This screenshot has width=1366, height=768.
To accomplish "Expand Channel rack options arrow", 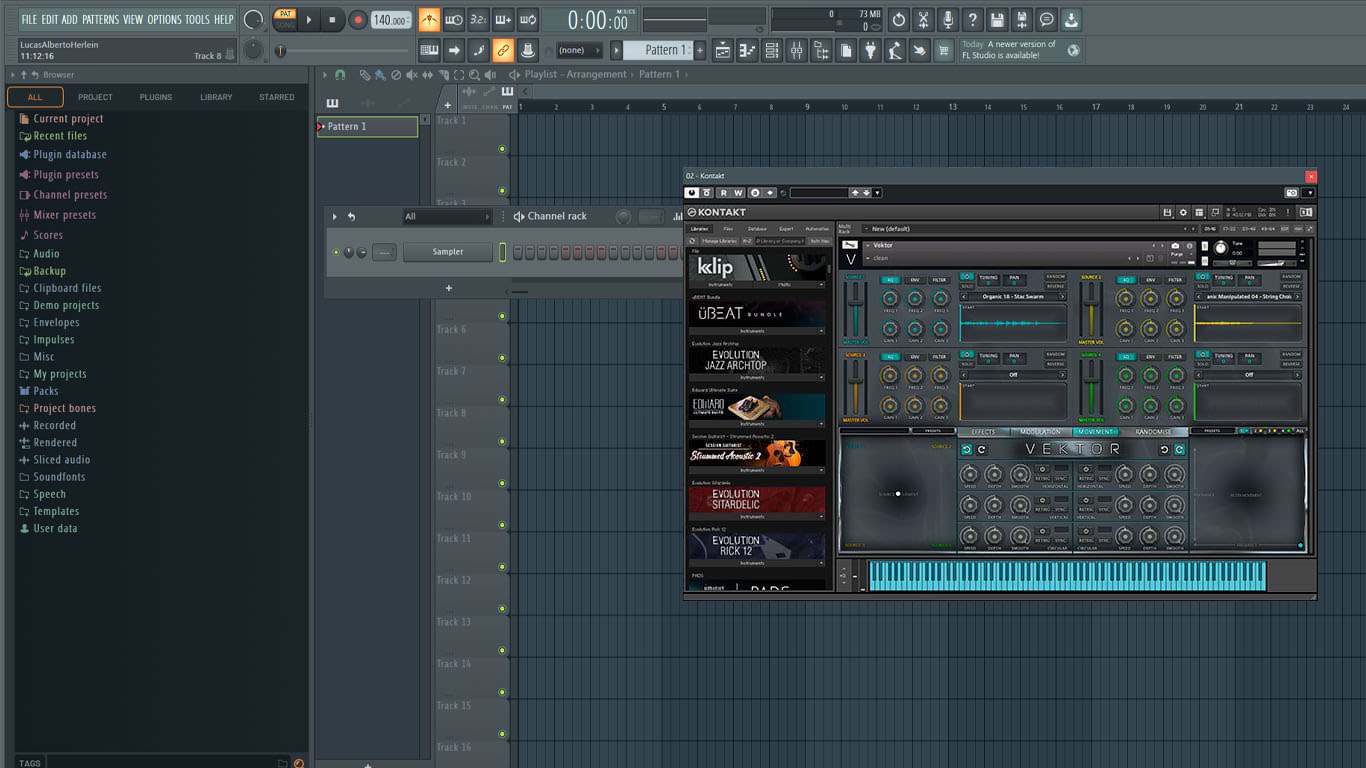I will click(x=335, y=216).
